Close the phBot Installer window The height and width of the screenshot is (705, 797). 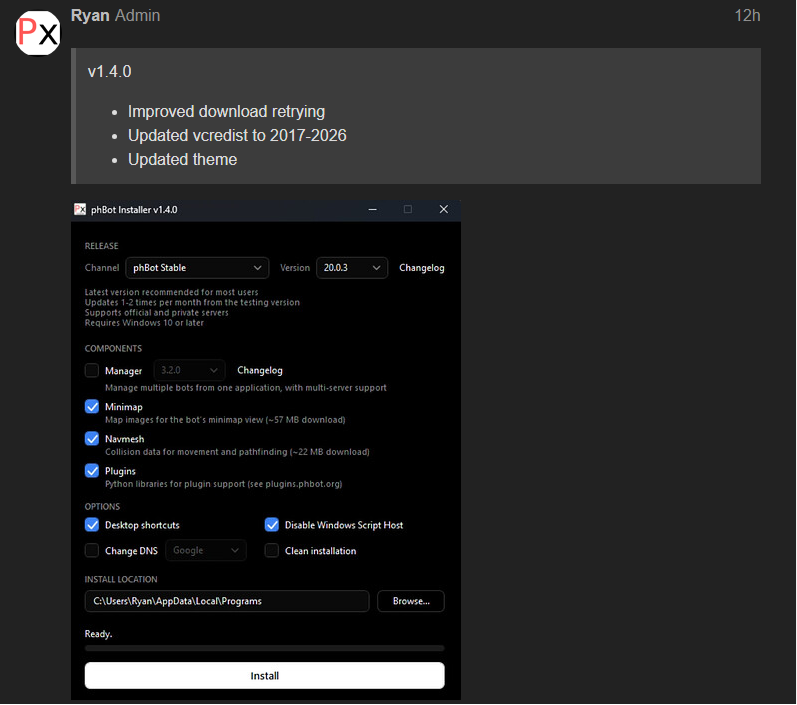(444, 209)
